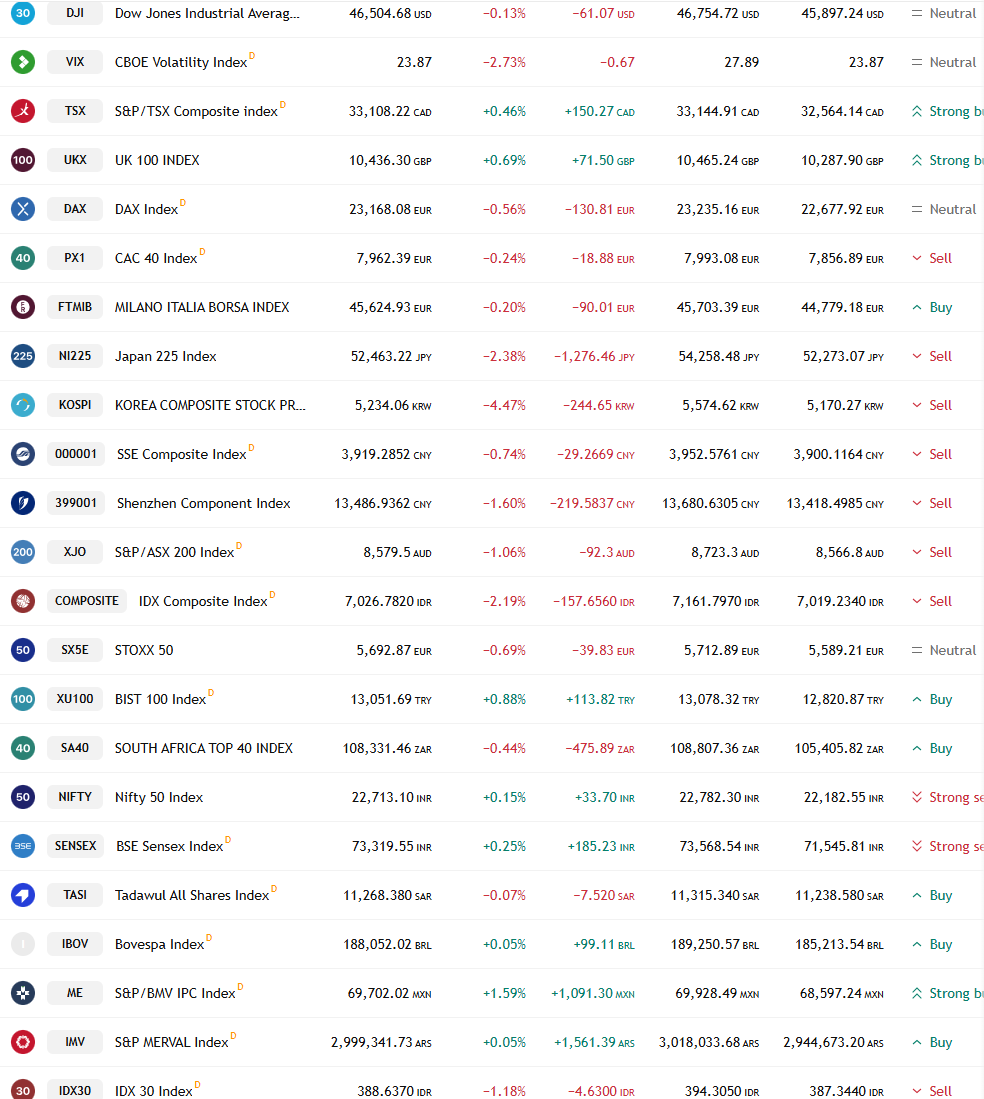Click the SSE Composite logo icon
The image size is (984, 1099).
pyautogui.click(x=22, y=454)
